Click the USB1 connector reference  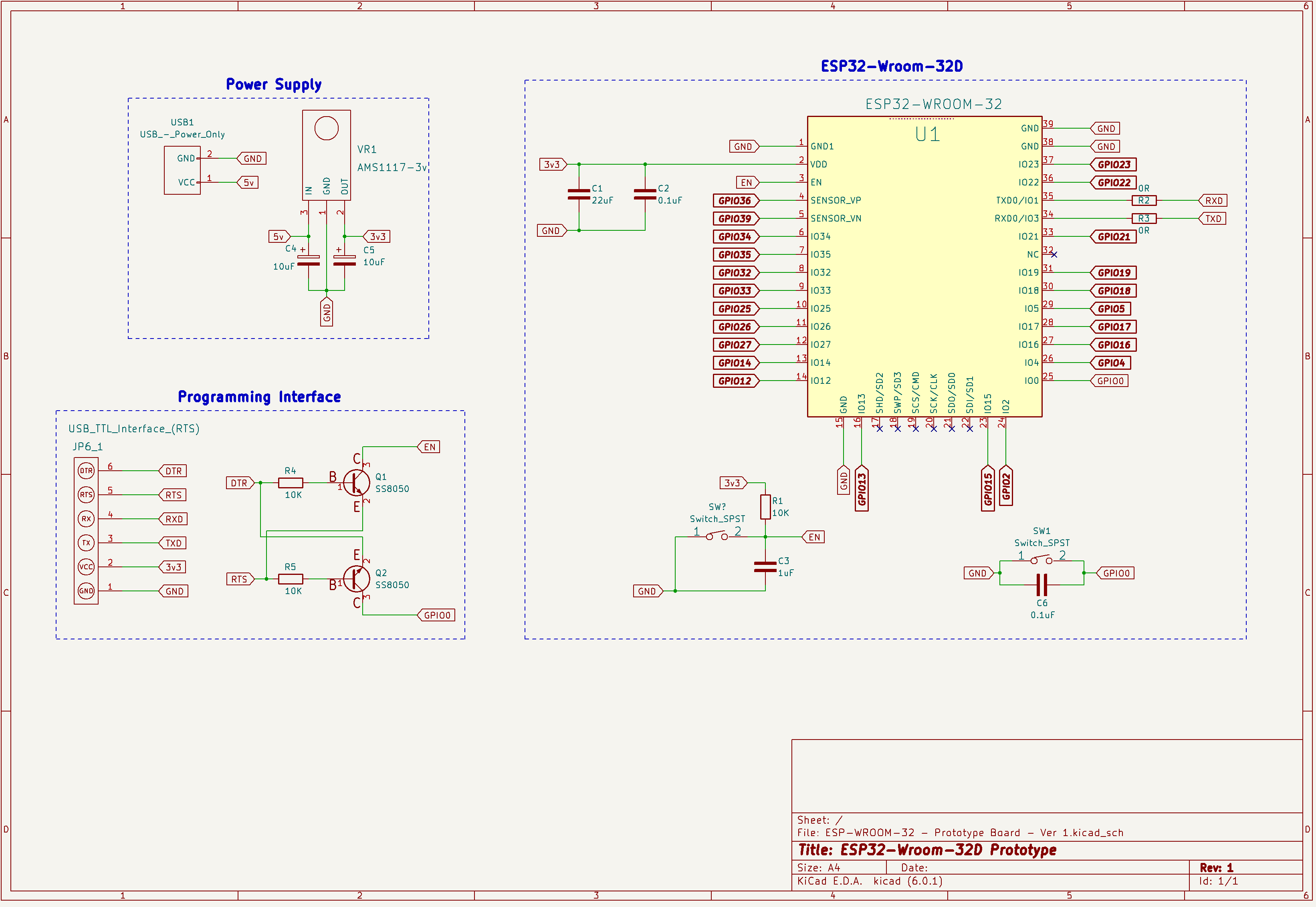click(x=182, y=122)
